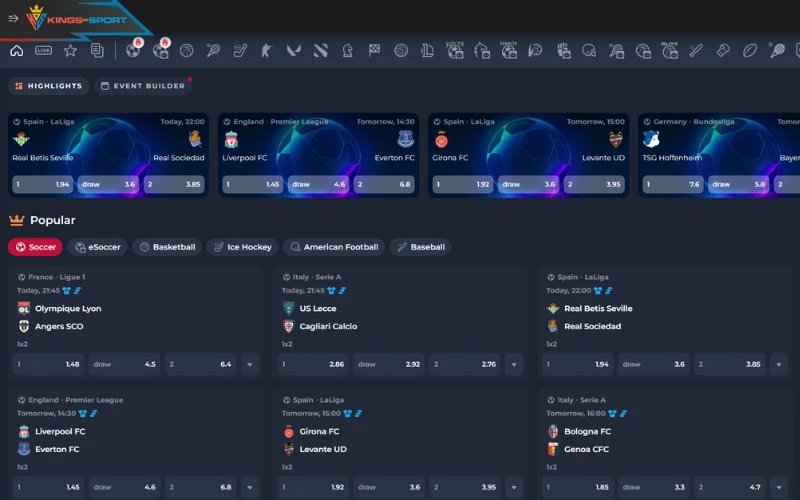Select the Ice Hockey filter under Popular
This screenshot has height=500, width=800.
242,247
